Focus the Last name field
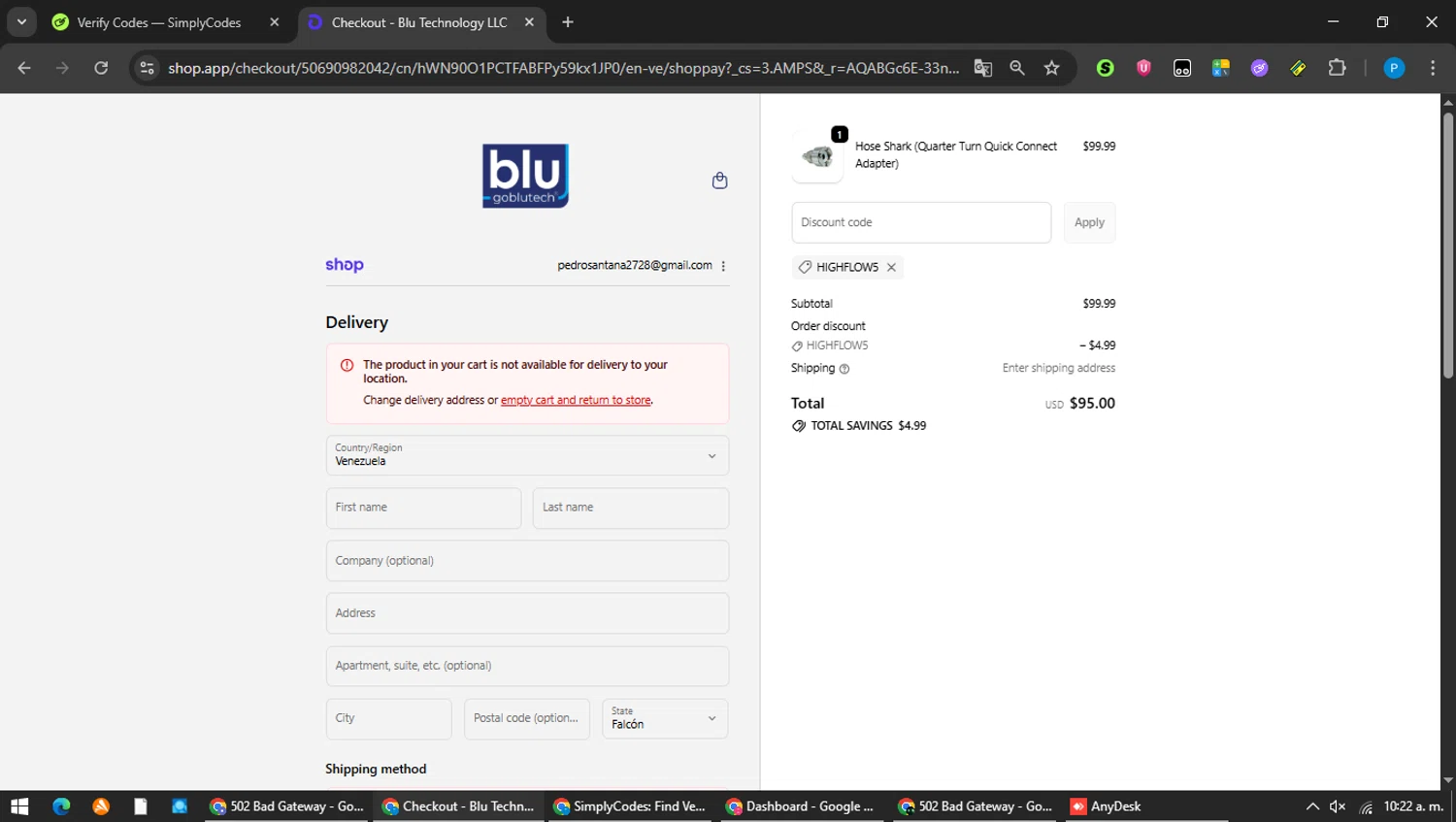This screenshot has width=1456, height=822. (631, 508)
